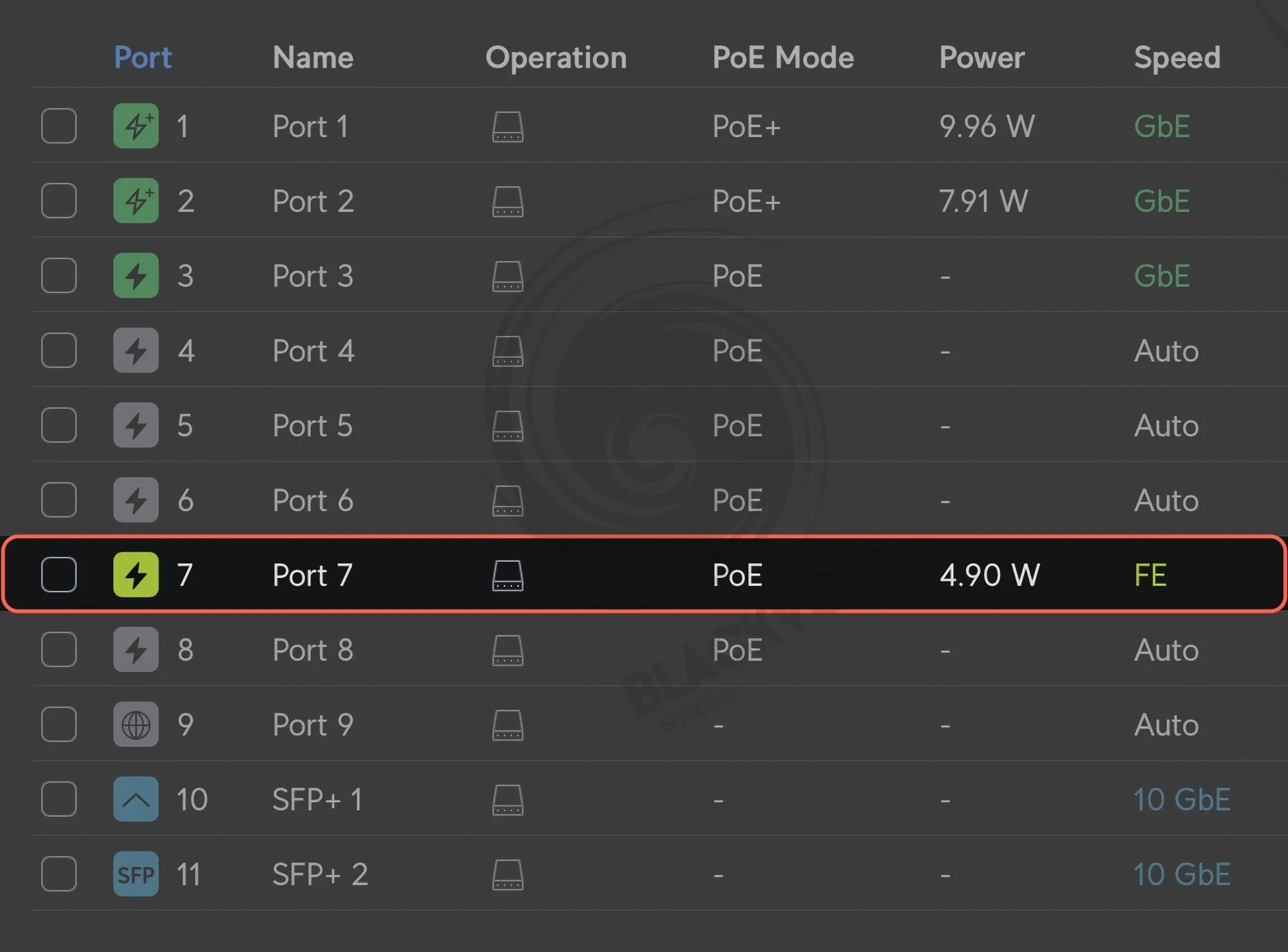Image resolution: width=1288 pixels, height=952 pixels.
Task: Click the PoE+ lightning icon for port 1
Action: 136,126
